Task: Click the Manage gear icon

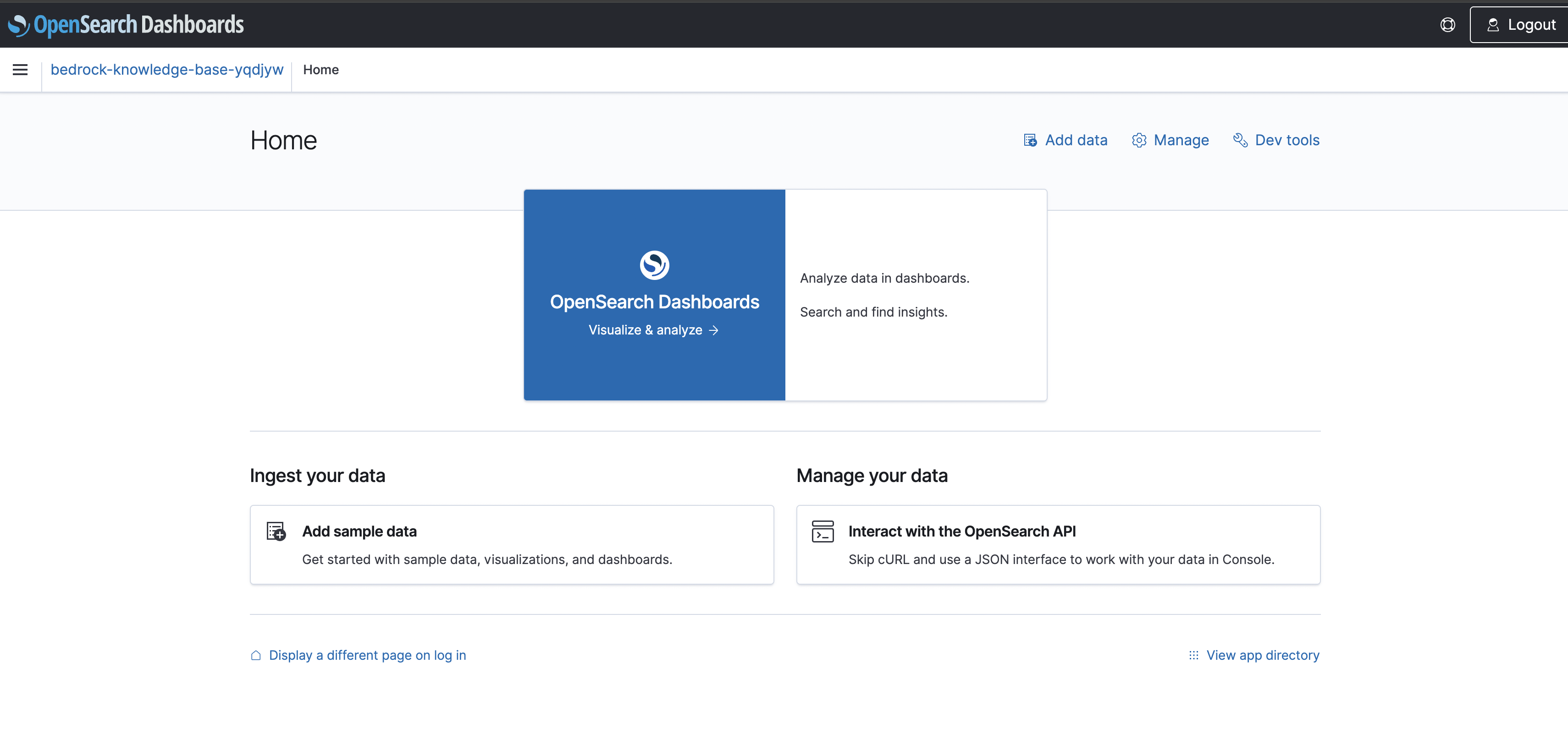Action: coord(1139,141)
